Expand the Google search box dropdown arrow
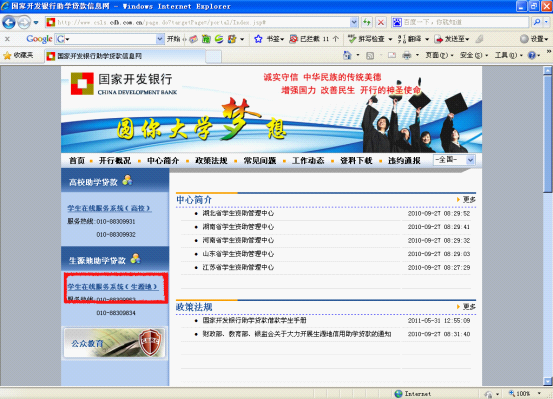This screenshot has width=553, height=399. click(x=160, y=39)
